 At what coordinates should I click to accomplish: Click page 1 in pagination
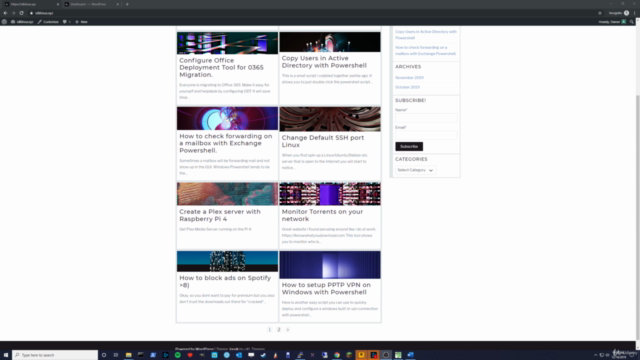tap(269, 330)
